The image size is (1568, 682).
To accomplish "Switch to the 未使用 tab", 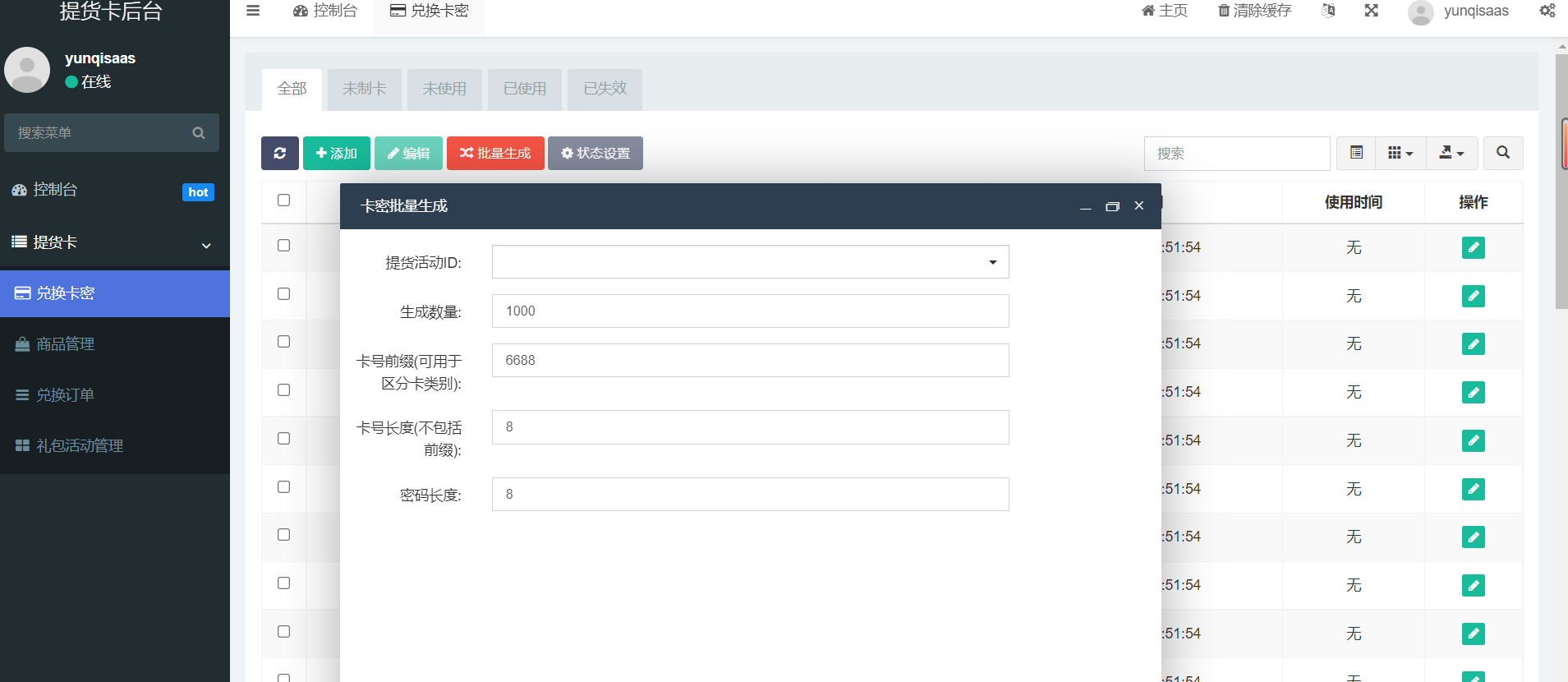I will (x=444, y=89).
